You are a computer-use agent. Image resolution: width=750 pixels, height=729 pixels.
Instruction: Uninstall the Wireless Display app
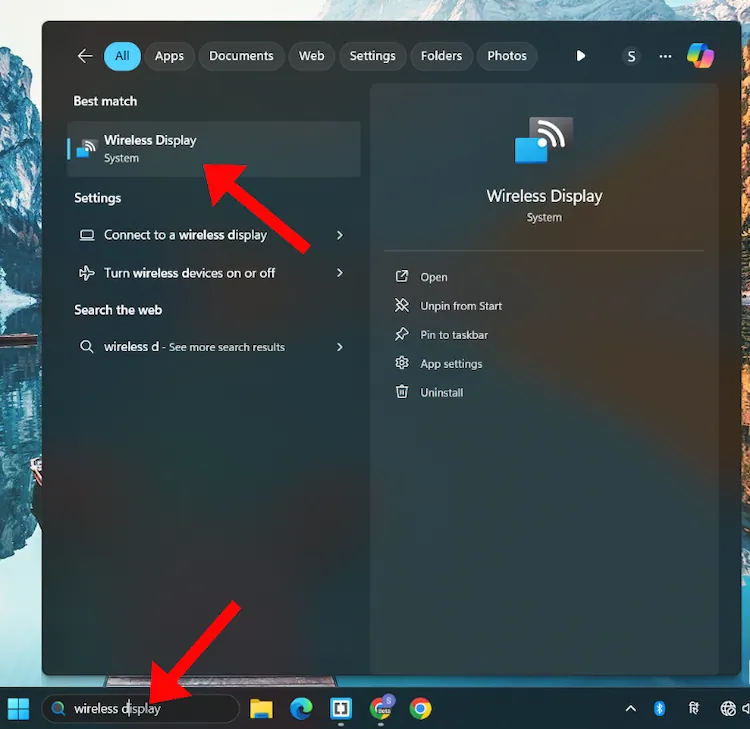pyautogui.click(x=441, y=392)
